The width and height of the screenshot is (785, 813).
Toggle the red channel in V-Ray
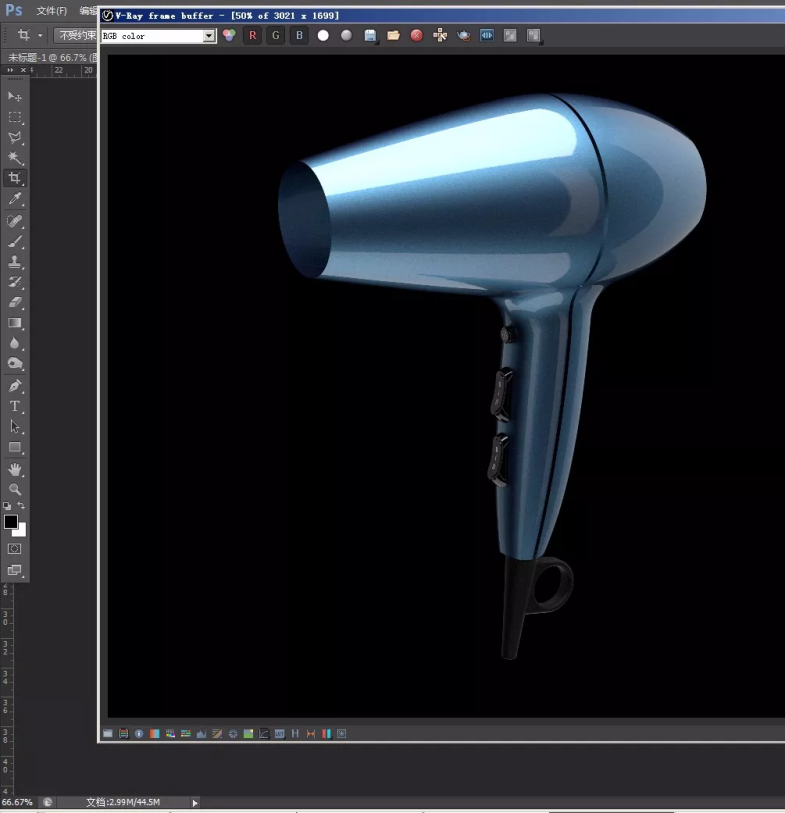pyautogui.click(x=252, y=35)
